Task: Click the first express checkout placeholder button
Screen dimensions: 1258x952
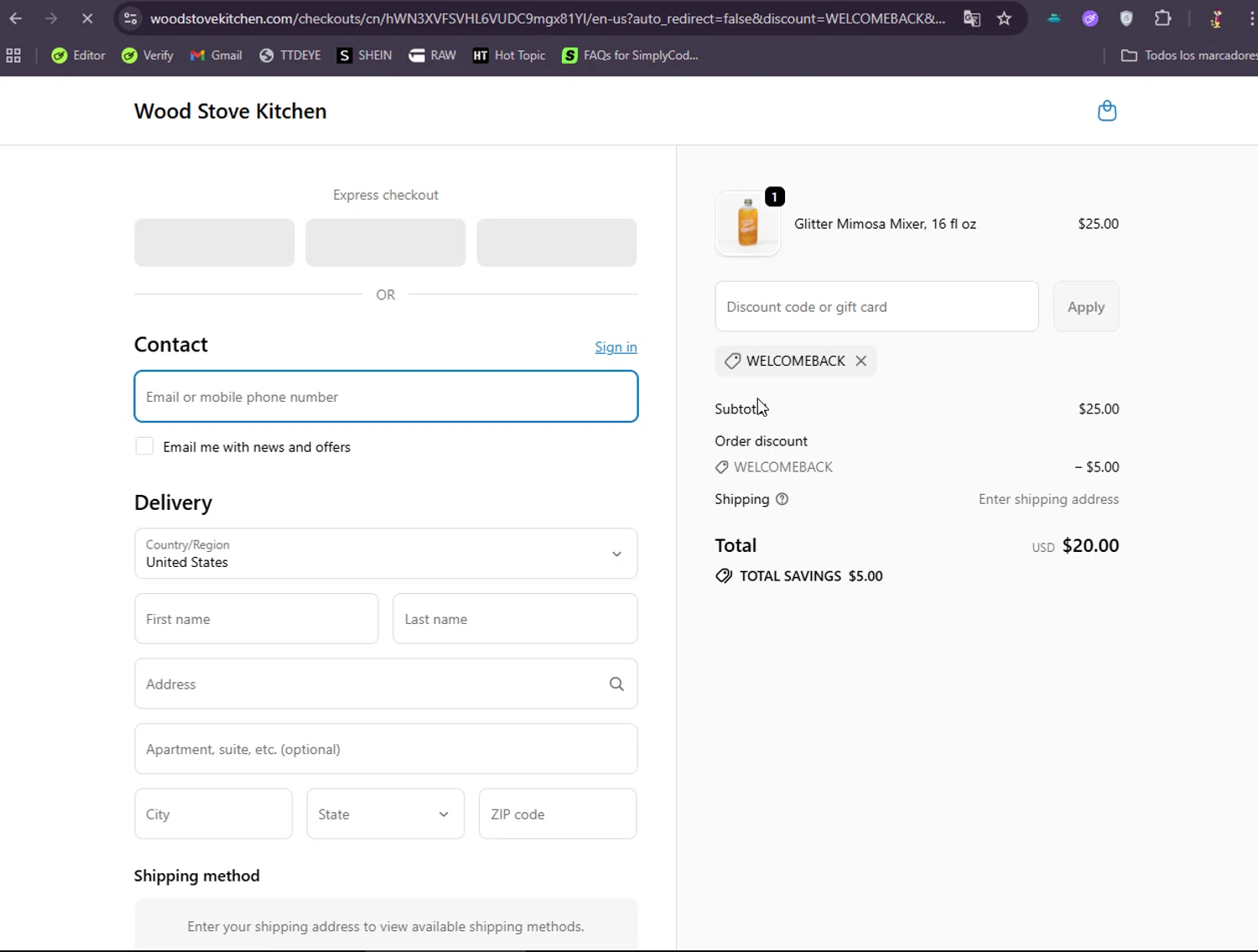Action: coord(214,242)
